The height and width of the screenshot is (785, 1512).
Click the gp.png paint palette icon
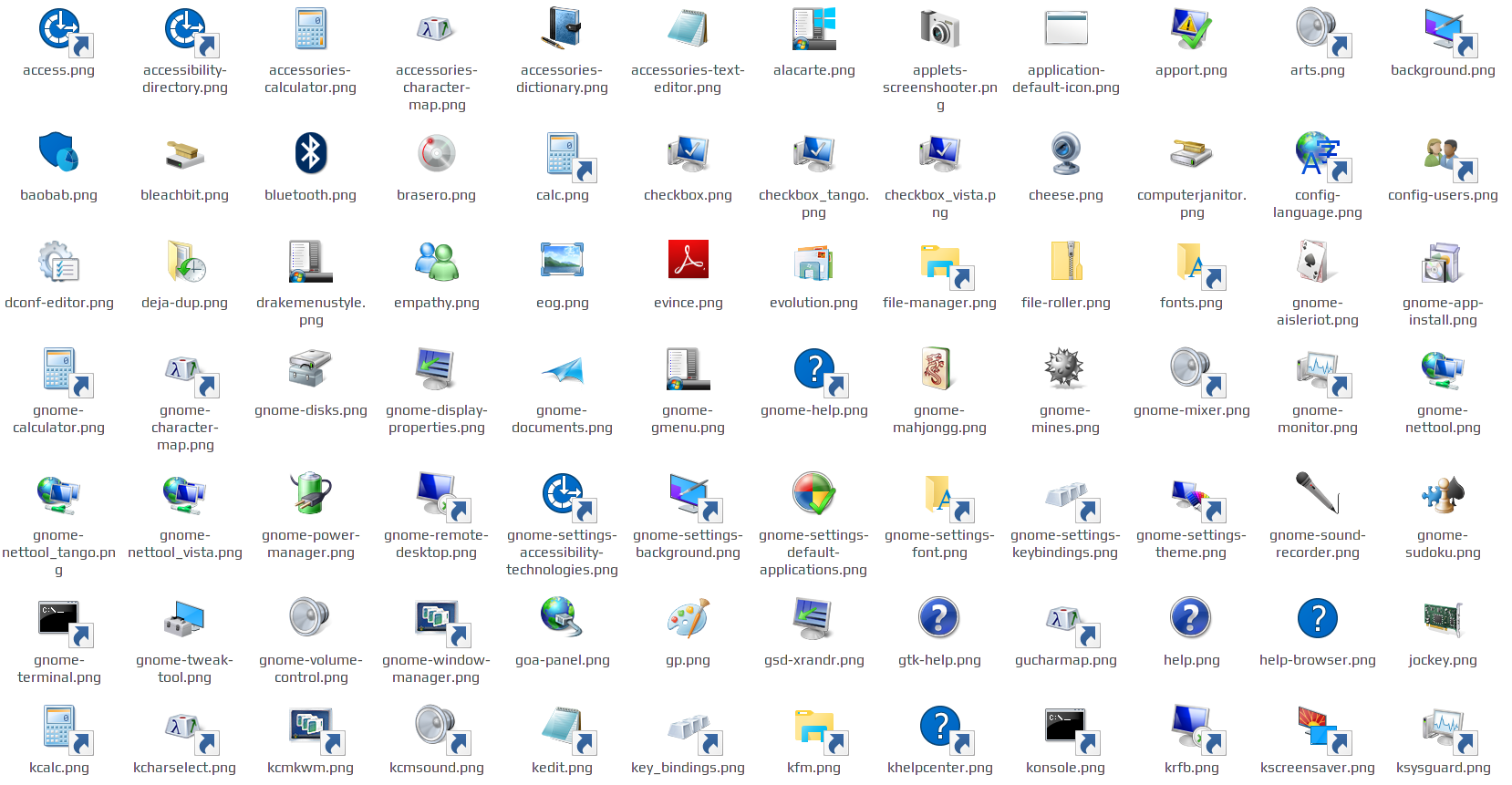tap(688, 619)
